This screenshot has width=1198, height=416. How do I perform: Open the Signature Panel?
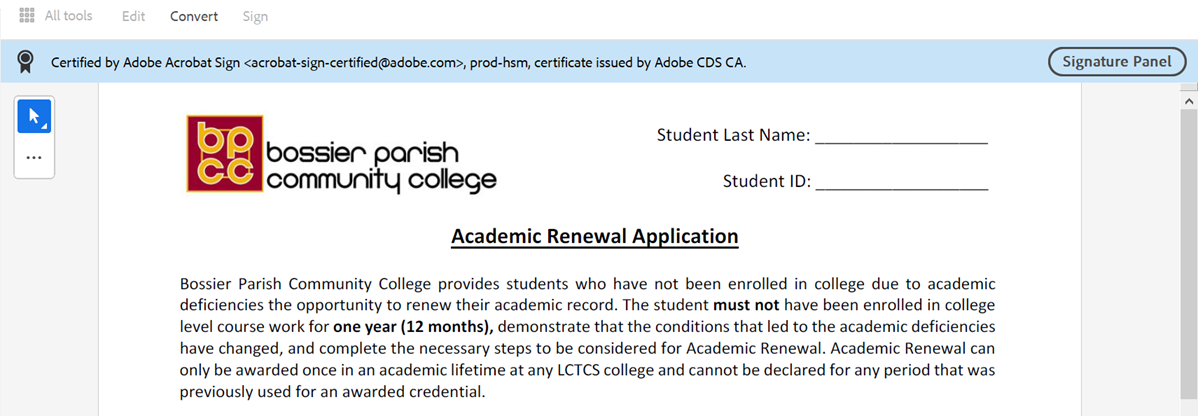coord(1116,62)
